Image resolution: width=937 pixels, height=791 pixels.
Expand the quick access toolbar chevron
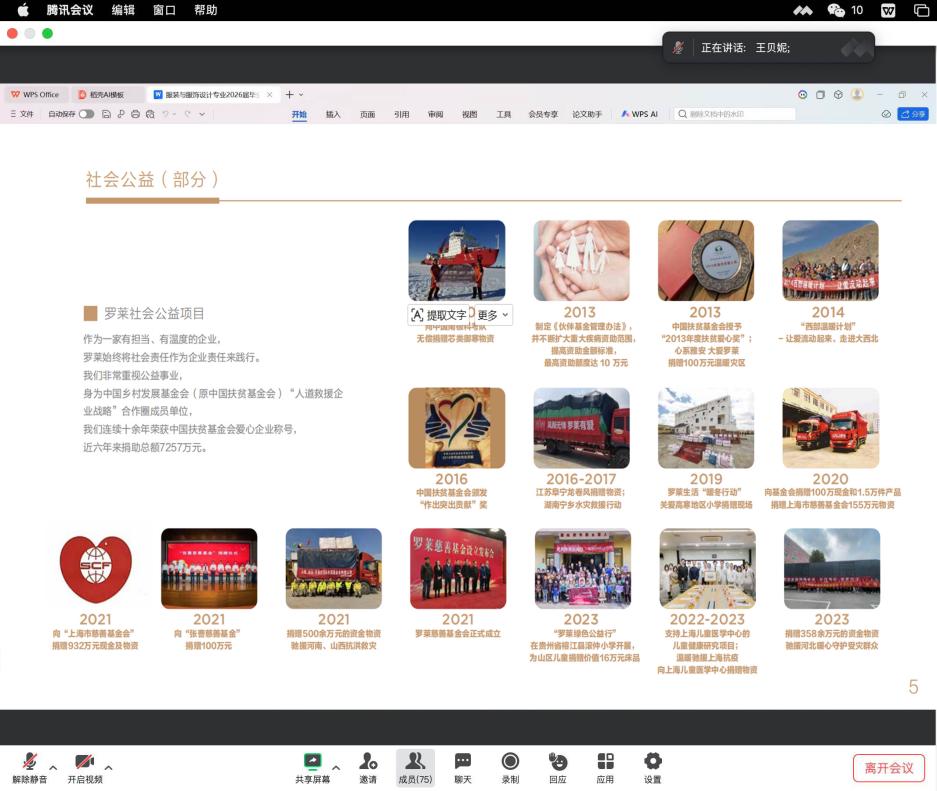(202, 114)
